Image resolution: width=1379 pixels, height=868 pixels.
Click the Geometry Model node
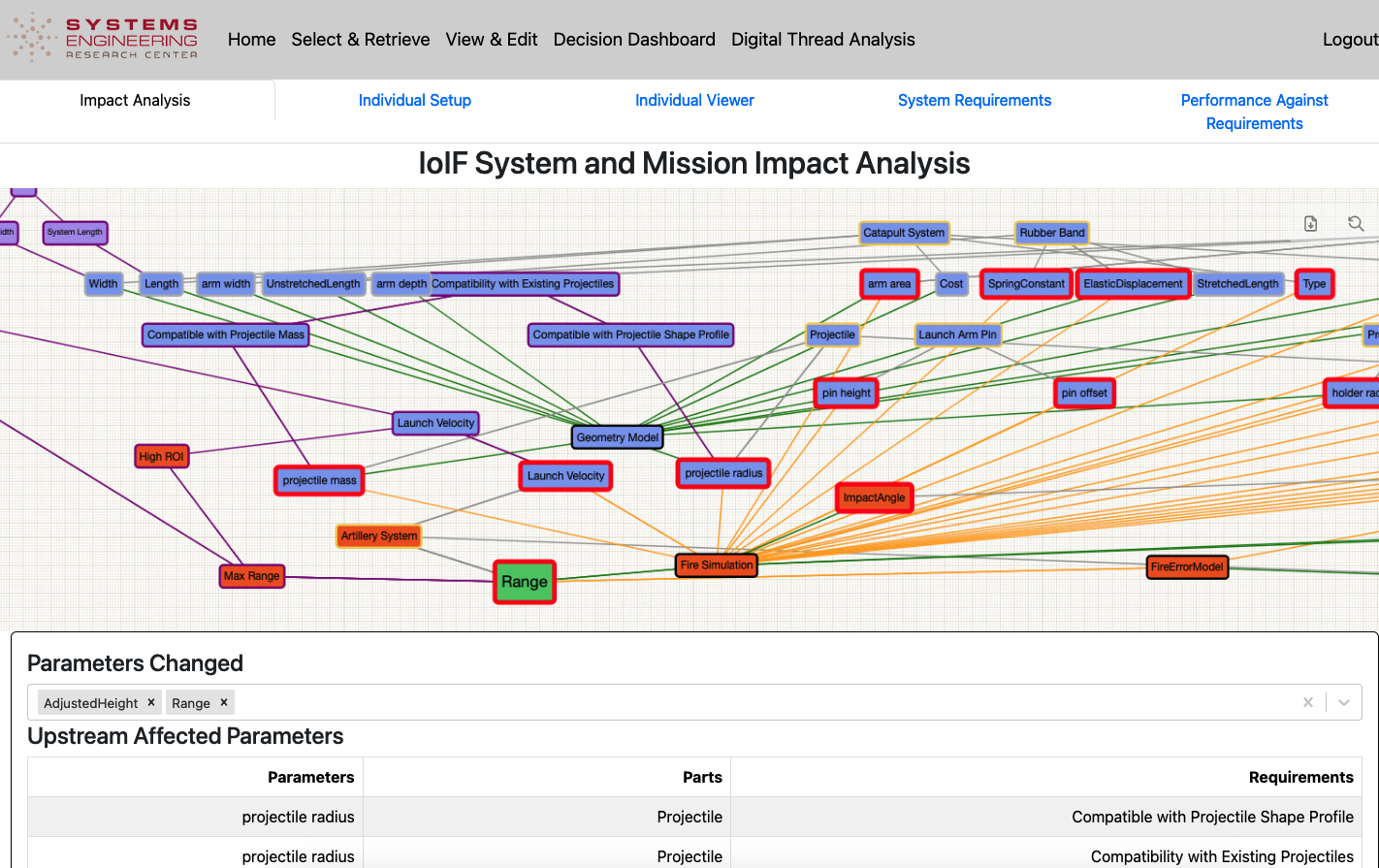(x=618, y=437)
